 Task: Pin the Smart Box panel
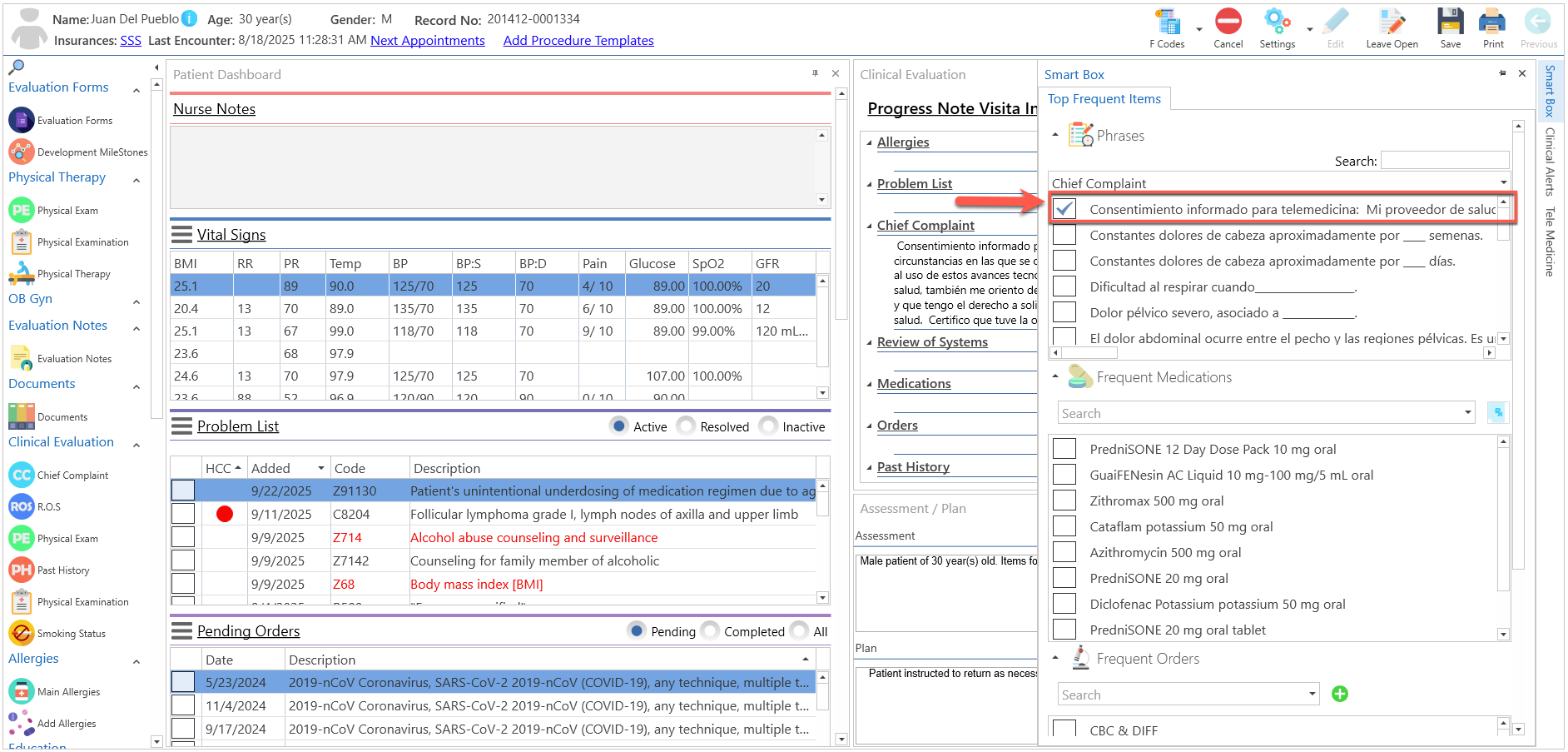pos(1502,73)
